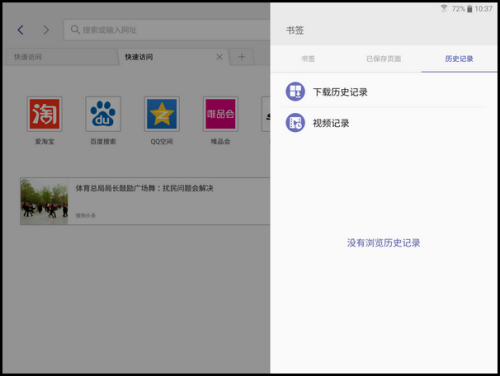Click the 下载历史记录 download icon
500x376 pixels.
pos(295,91)
